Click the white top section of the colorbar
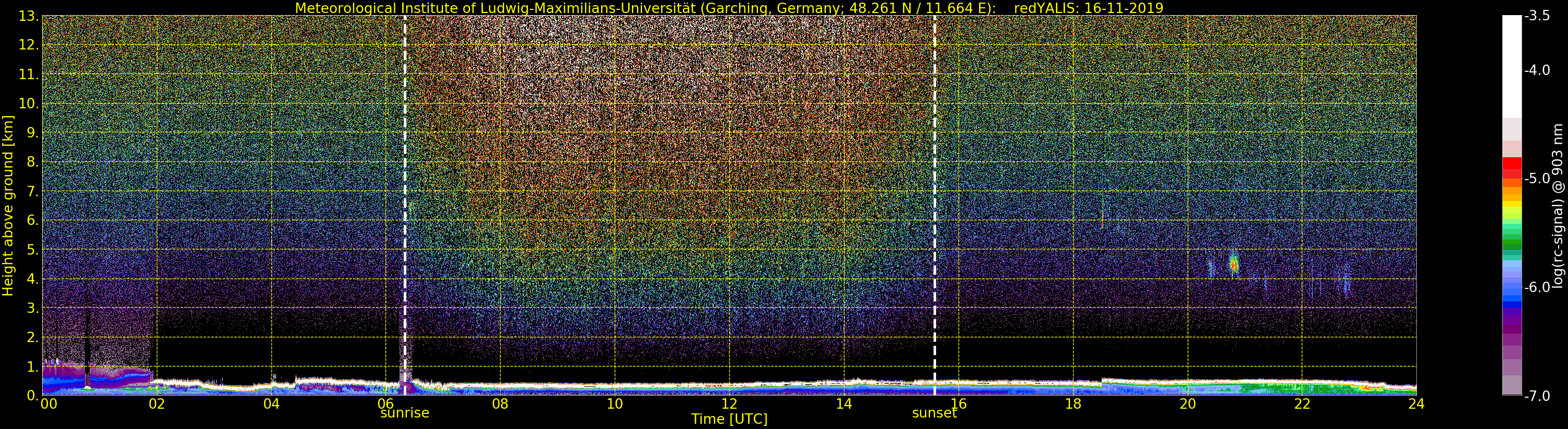The height and width of the screenshot is (429, 1568). click(x=1512, y=66)
